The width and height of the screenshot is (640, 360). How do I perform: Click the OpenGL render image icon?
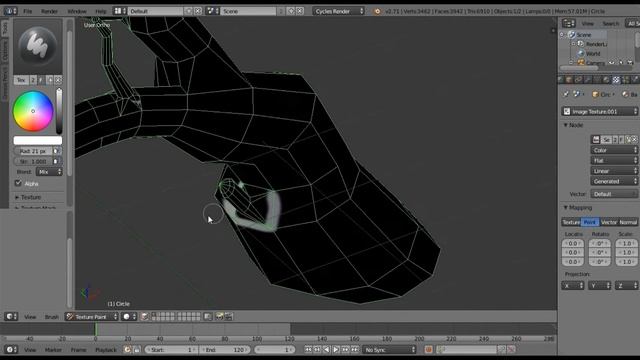coord(220,316)
